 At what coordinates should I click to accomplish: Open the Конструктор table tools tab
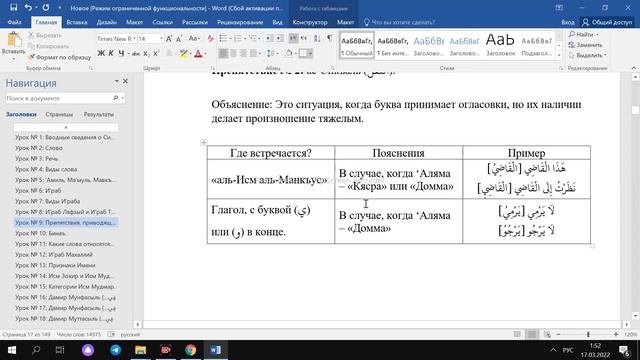tap(310, 22)
